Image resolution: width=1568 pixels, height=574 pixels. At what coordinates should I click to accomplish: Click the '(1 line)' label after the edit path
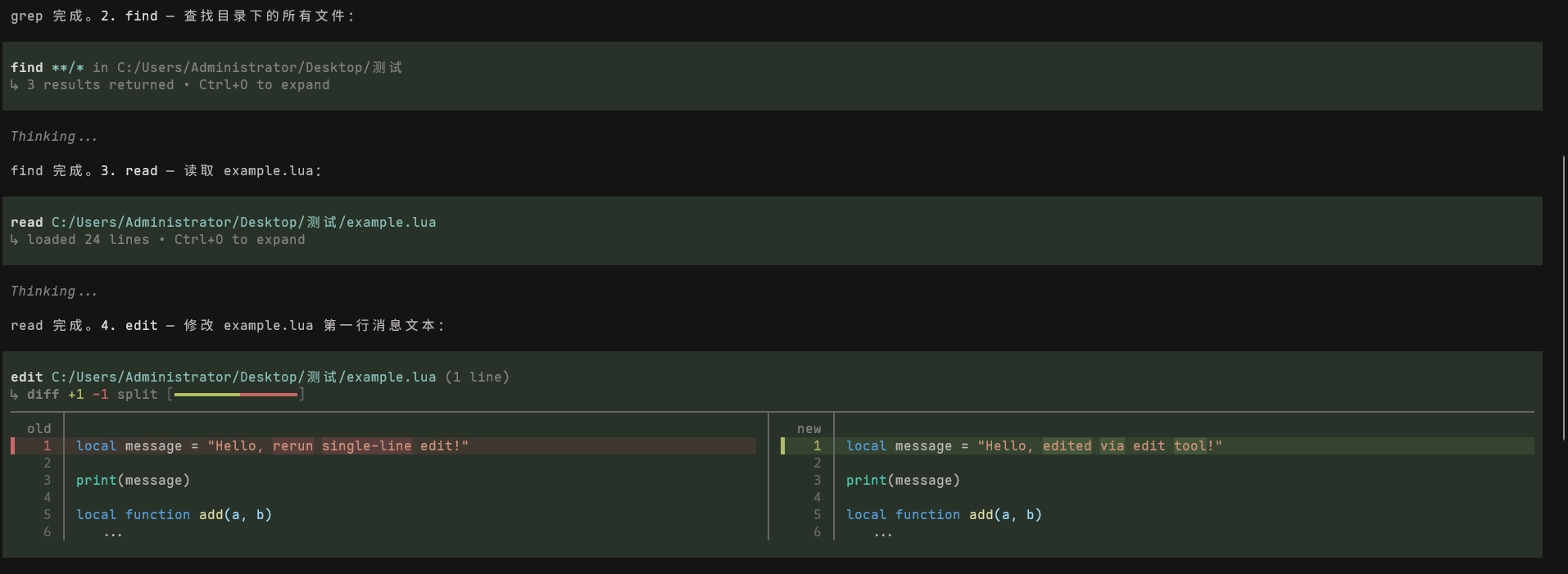click(478, 377)
